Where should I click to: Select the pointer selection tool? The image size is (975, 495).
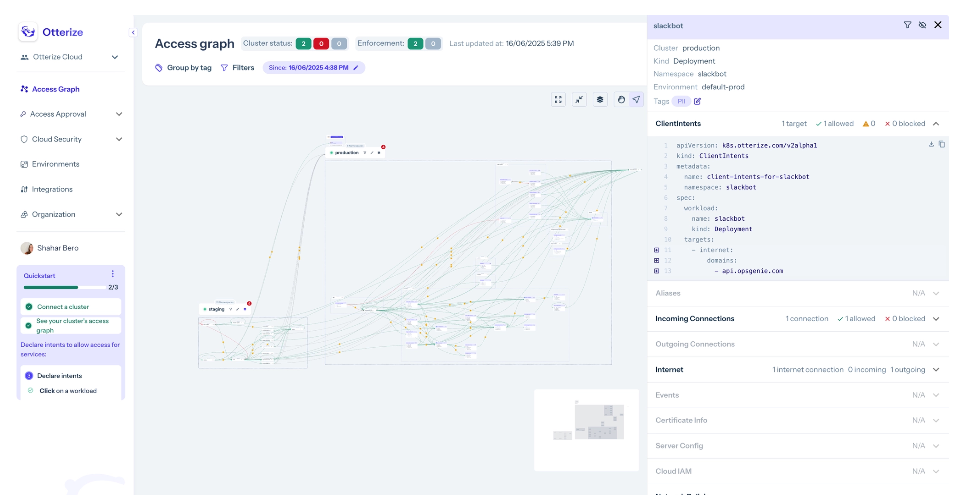(x=636, y=99)
